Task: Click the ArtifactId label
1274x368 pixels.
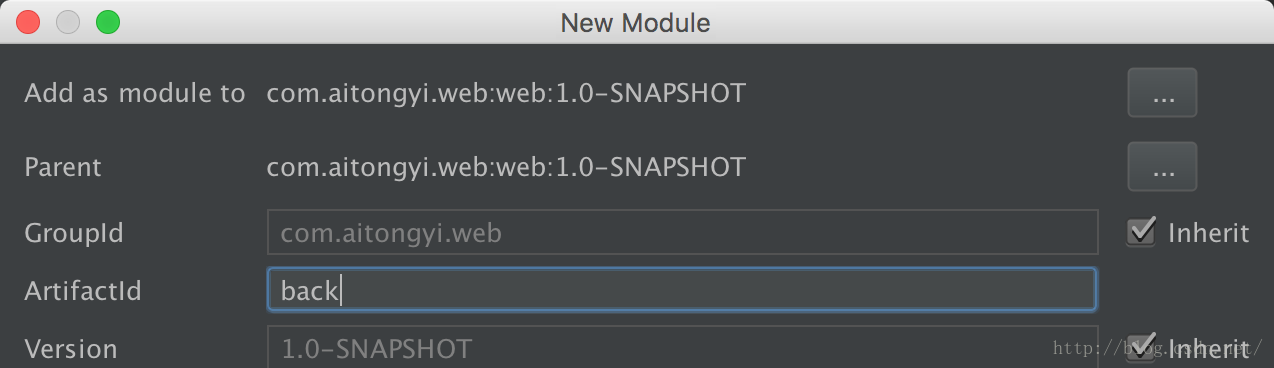Action: [83, 291]
